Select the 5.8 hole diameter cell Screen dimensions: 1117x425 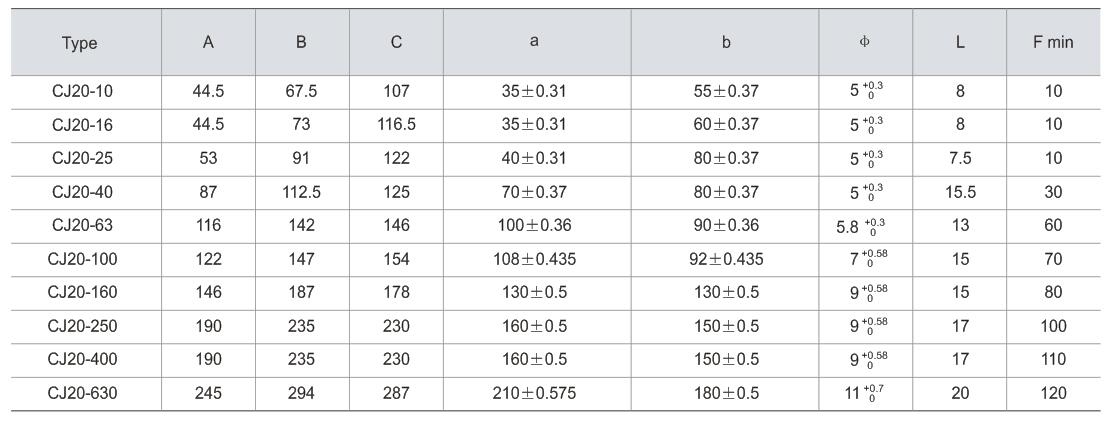[x=860, y=226]
